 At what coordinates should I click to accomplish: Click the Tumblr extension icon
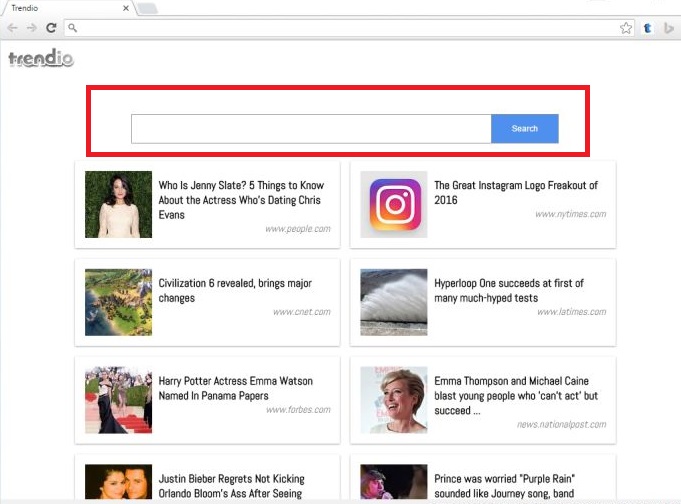pyautogui.click(x=648, y=28)
